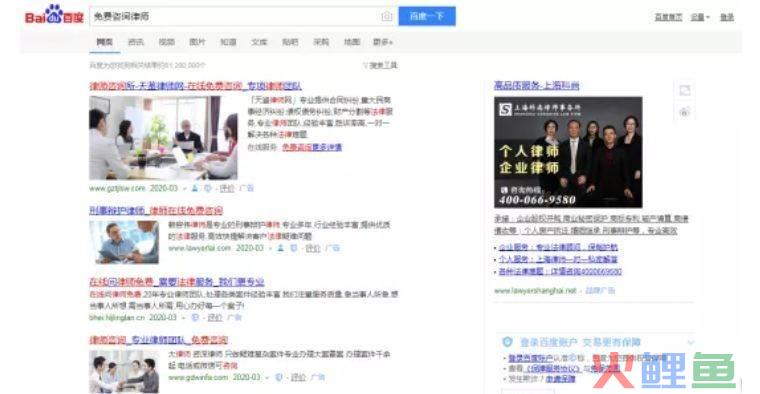Switch to the 采购 tab
760x394 pixels.
[321, 42]
